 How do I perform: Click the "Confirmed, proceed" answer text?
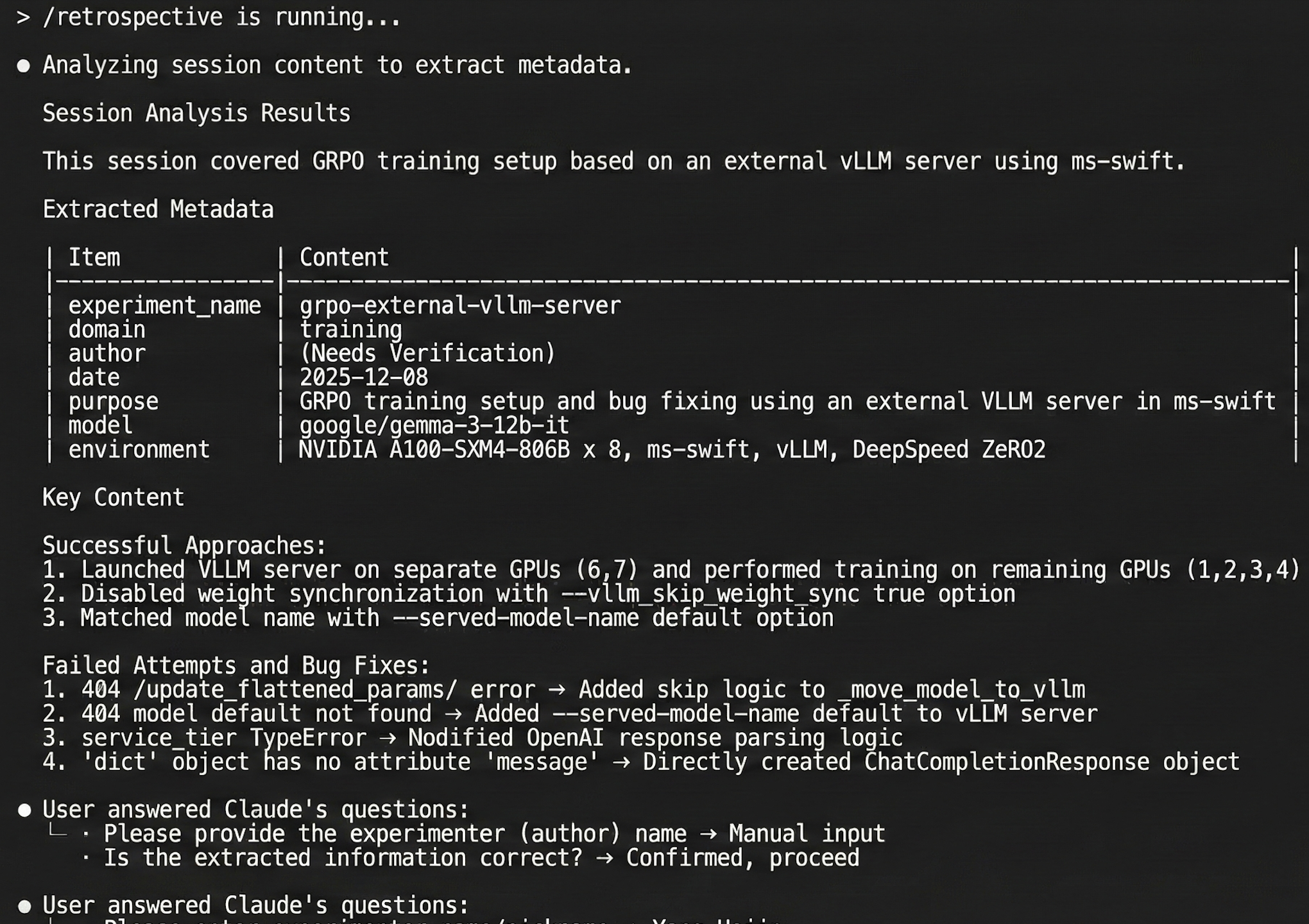point(742,858)
